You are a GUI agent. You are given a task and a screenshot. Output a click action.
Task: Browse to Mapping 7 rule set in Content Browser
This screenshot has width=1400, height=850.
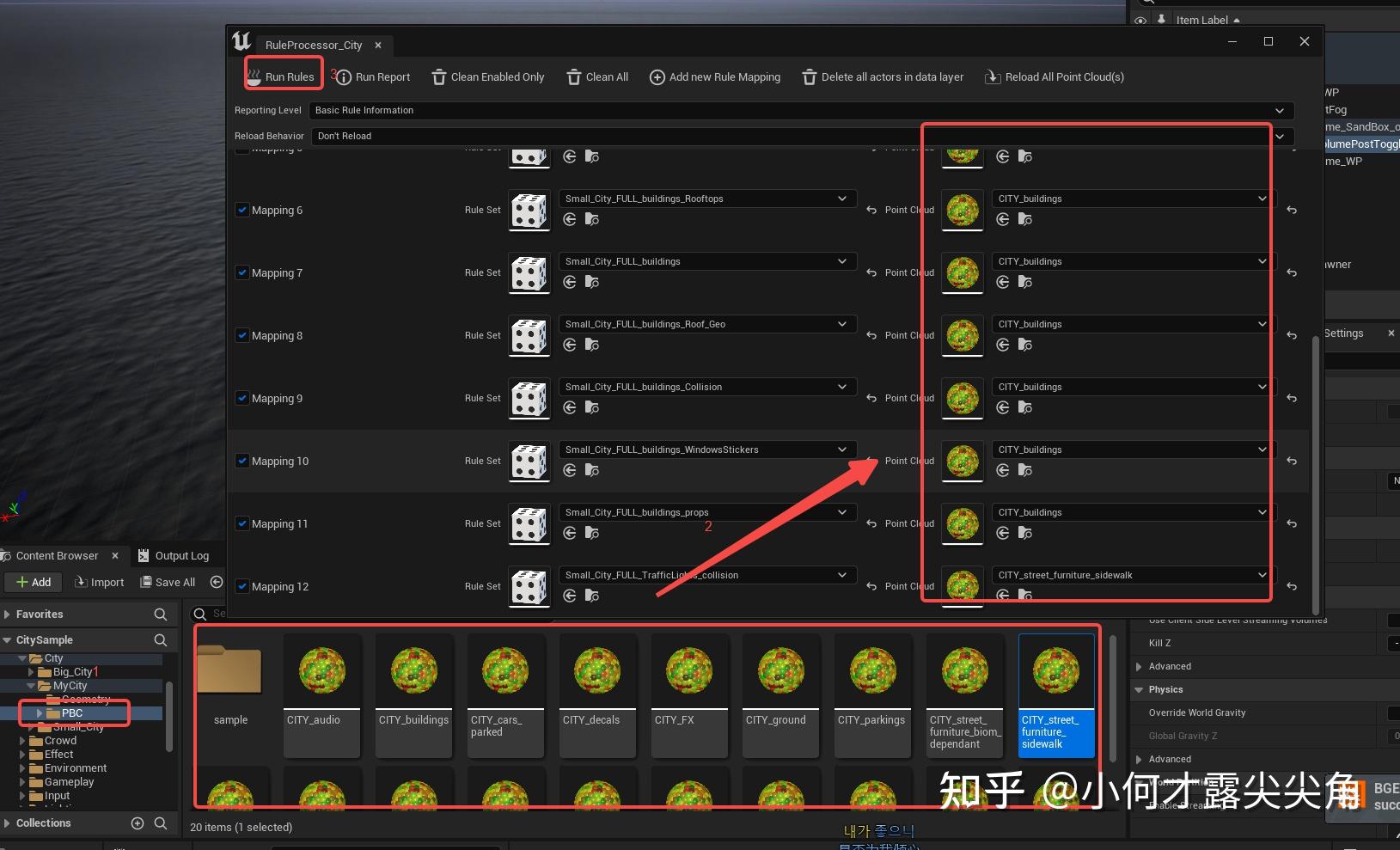coord(592,282)
